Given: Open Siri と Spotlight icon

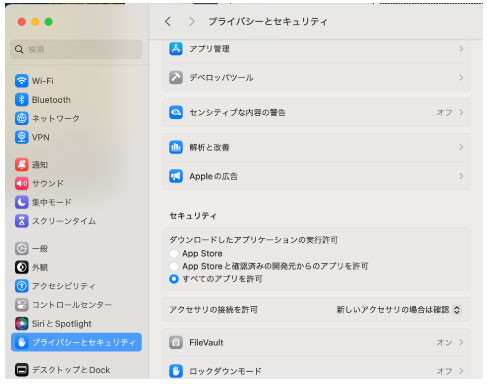Looking at the screenshot, I should click(x=22, y=323).
